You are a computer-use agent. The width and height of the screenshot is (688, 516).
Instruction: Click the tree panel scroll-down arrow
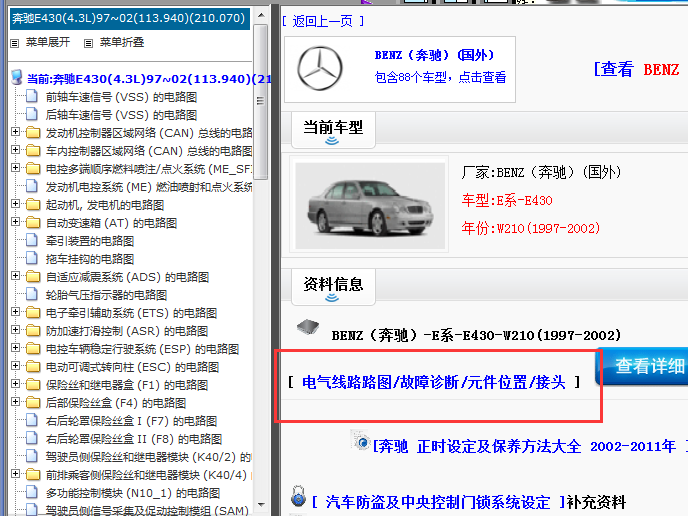tap(261, 505)
